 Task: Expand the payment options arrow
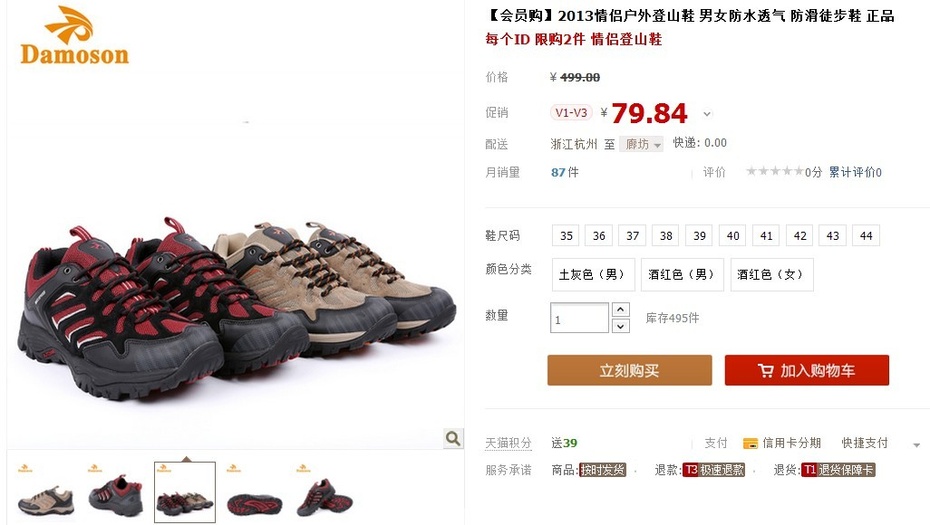[916, 444]
